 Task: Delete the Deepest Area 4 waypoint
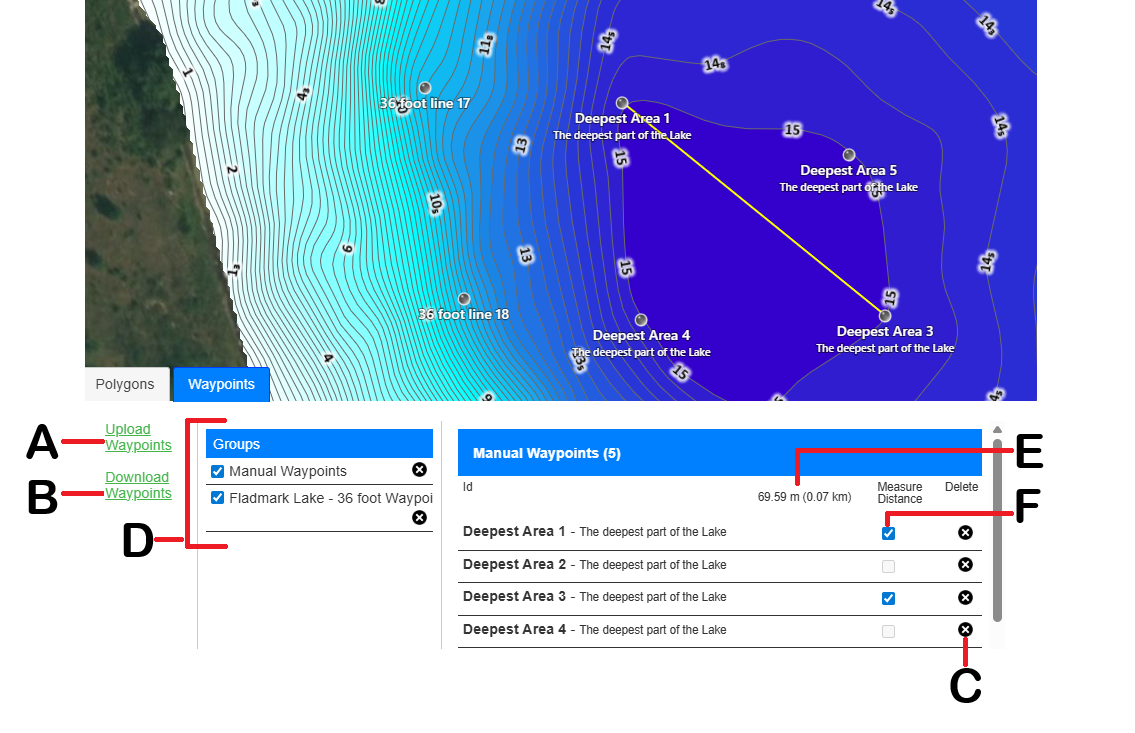pos(964,630)
